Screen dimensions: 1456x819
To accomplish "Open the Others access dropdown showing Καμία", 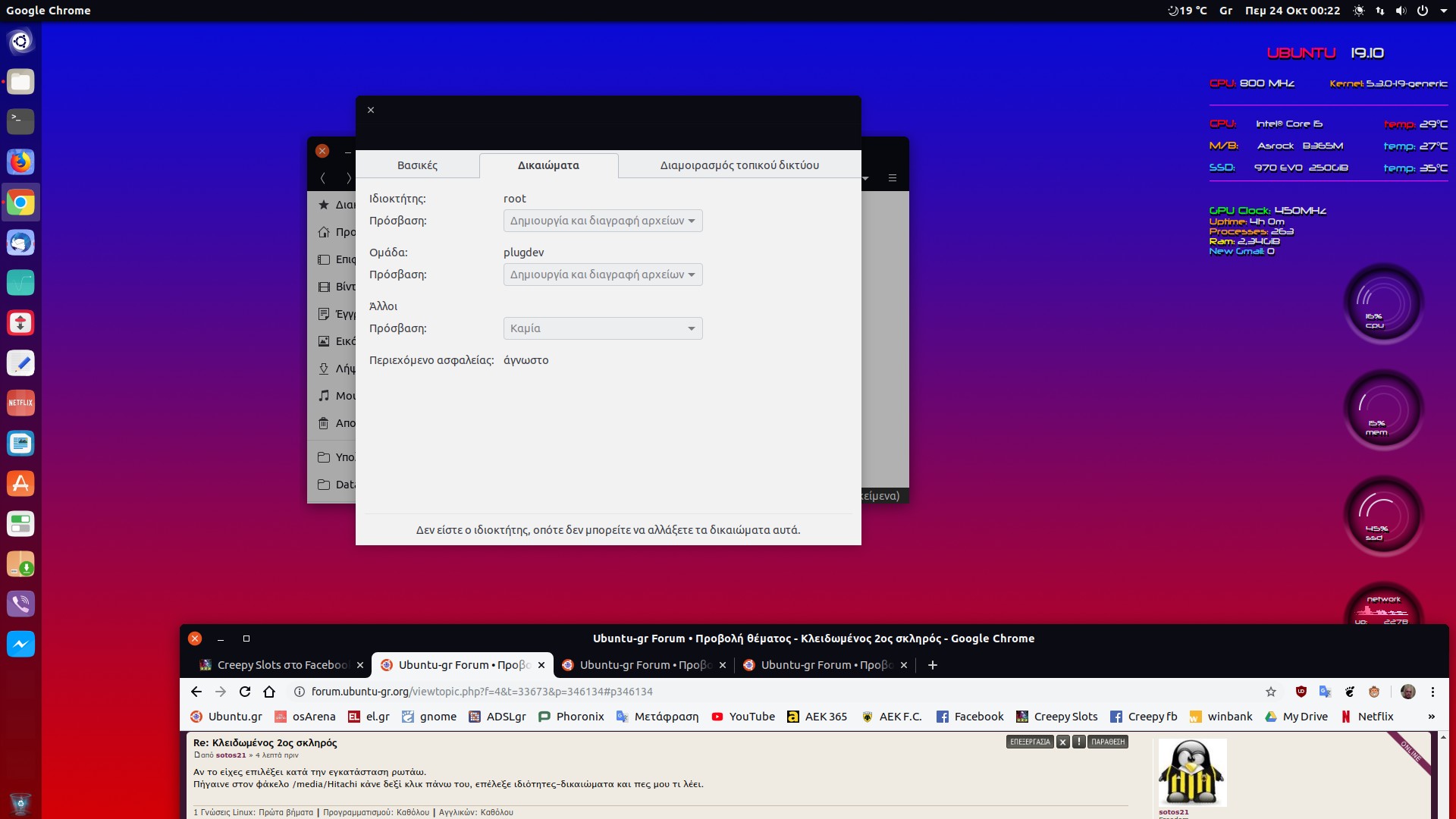I will click(x=603, y=328).
